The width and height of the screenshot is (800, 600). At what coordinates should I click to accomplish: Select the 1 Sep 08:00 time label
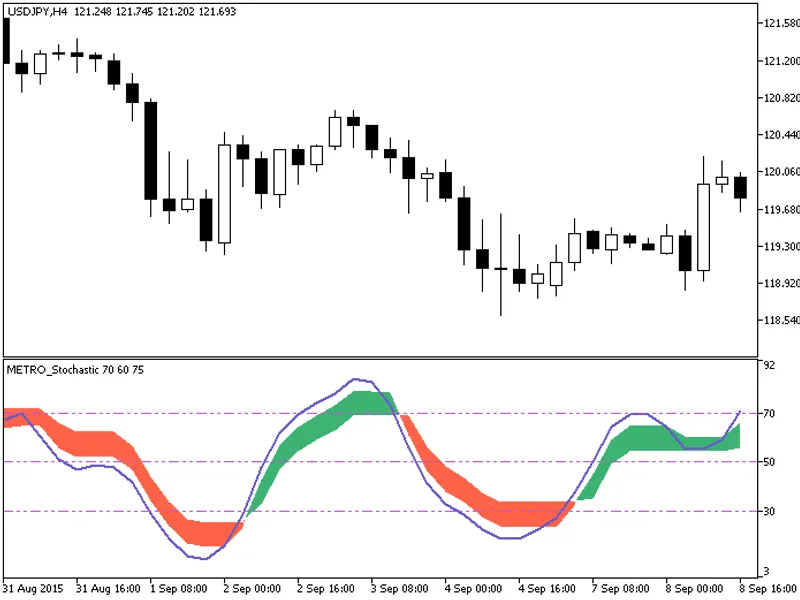coord(179,589)
